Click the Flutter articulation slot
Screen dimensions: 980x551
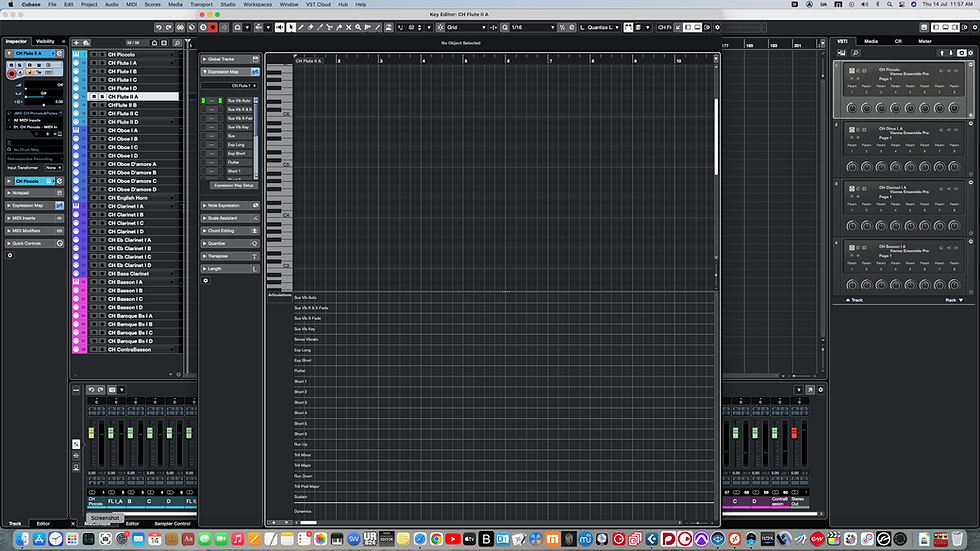(238, 162)
